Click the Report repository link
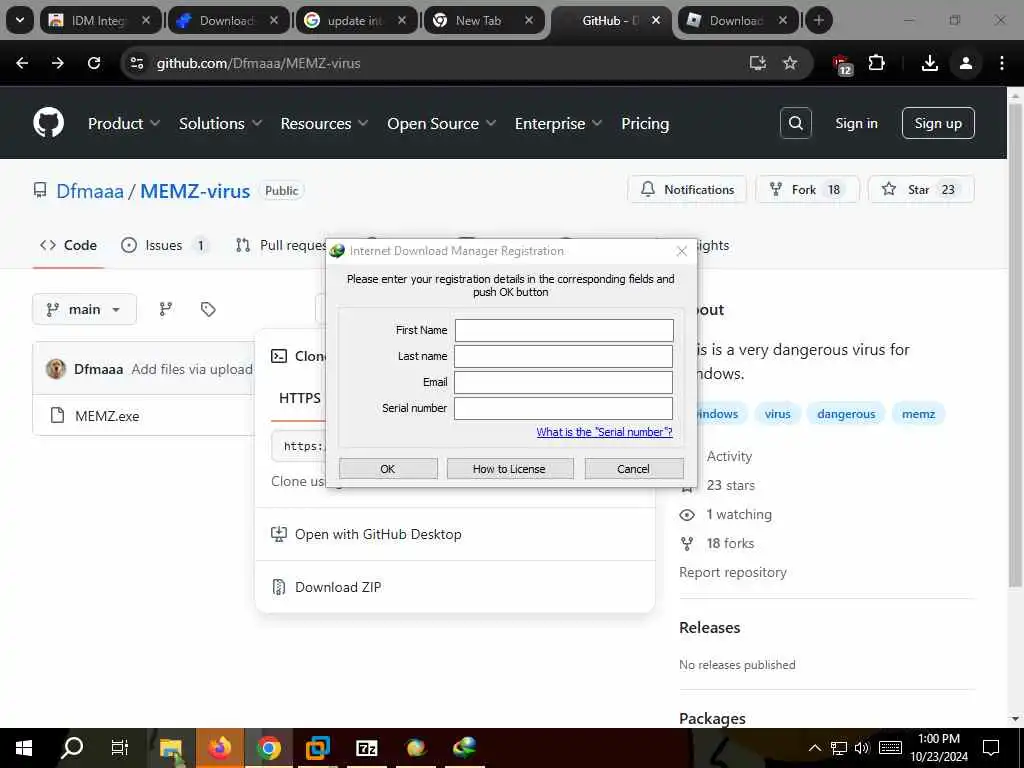 tap(733, 572)
